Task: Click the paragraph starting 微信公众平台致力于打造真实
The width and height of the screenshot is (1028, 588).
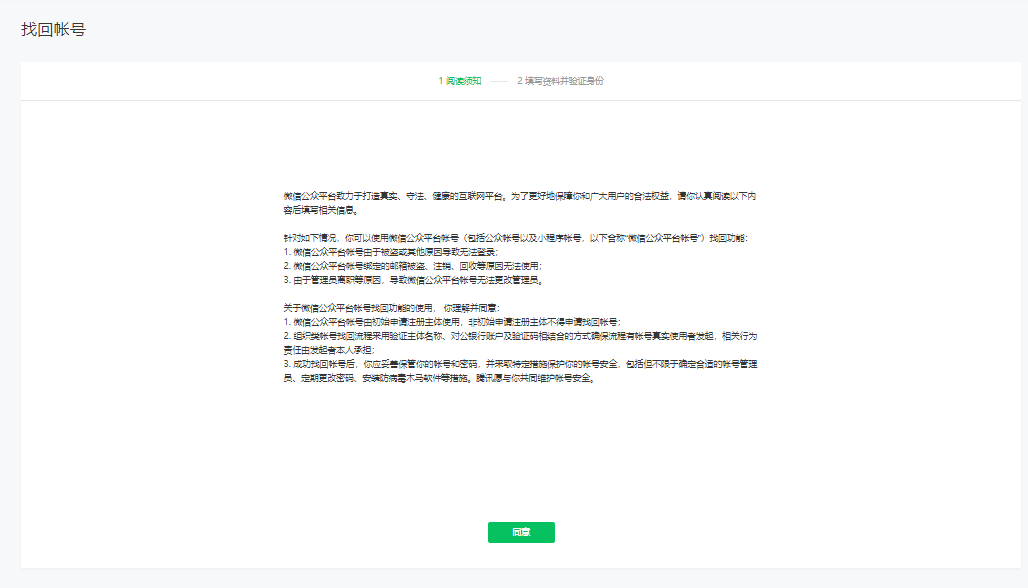Action: [x=520, y=203]
